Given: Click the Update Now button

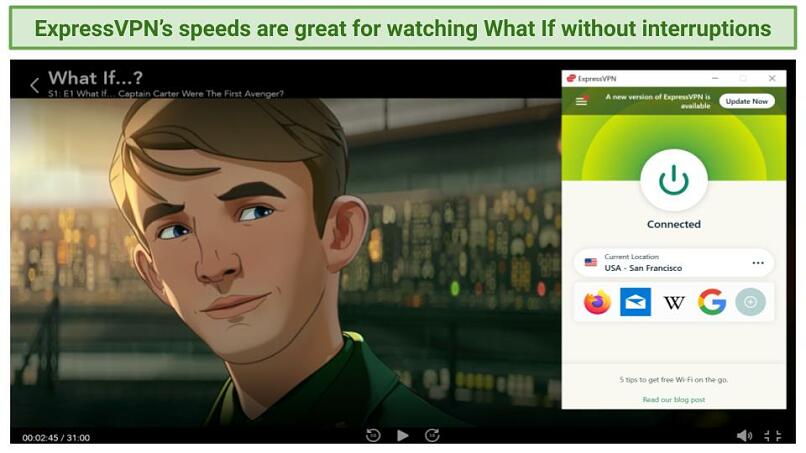Looking at the screenshot, I should tap(746, 101).
